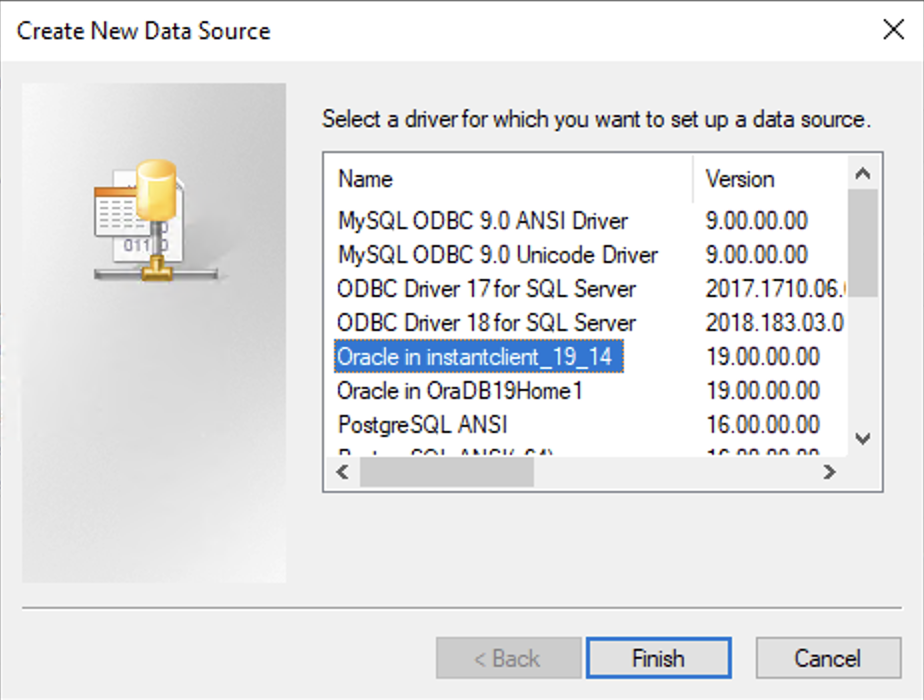
Task: Click version 9.00.00.00 of MySQL ANSI row
Action: coord(757,221)
